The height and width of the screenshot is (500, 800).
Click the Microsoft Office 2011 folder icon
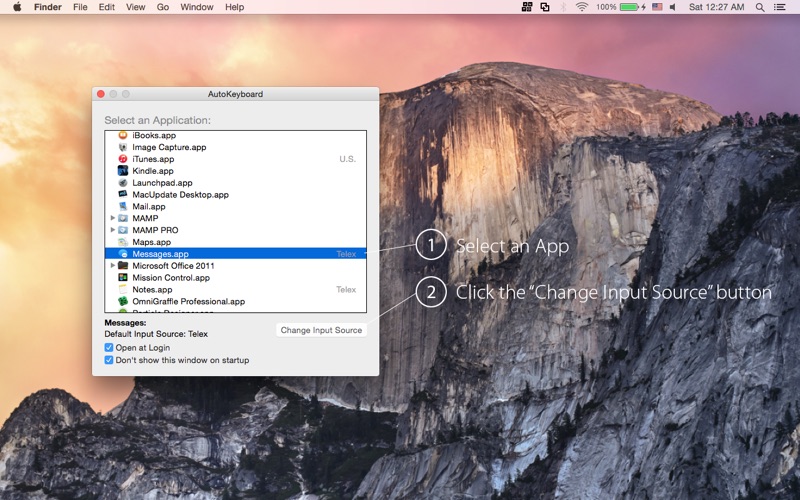pyautogui.click(x=123, y=265)
